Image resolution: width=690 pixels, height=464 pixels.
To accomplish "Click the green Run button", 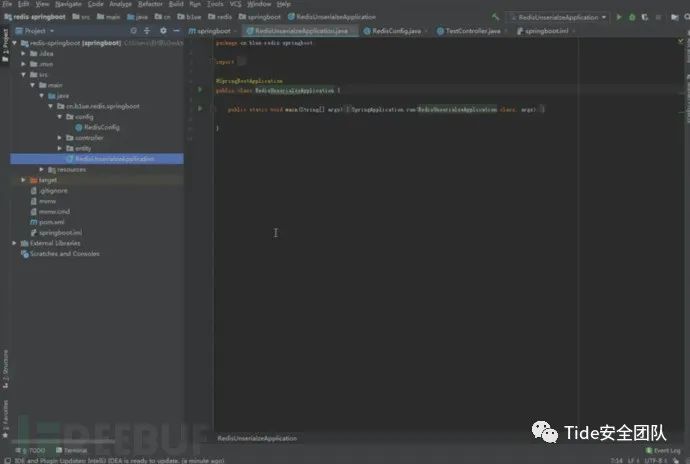I will pos(619,17).
